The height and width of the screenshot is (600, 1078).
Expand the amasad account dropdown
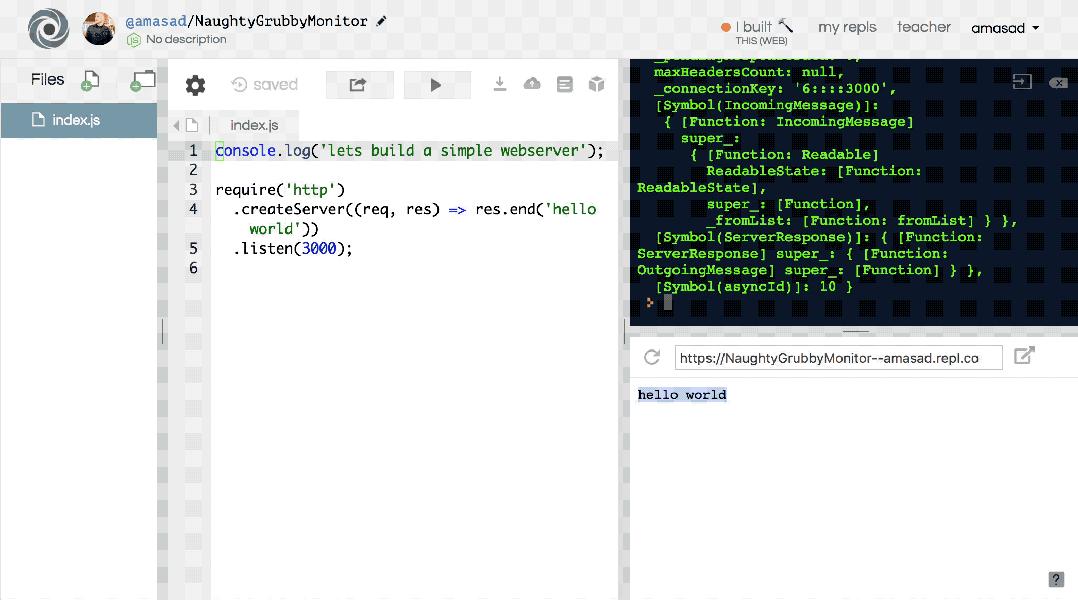pos(1005,28)
